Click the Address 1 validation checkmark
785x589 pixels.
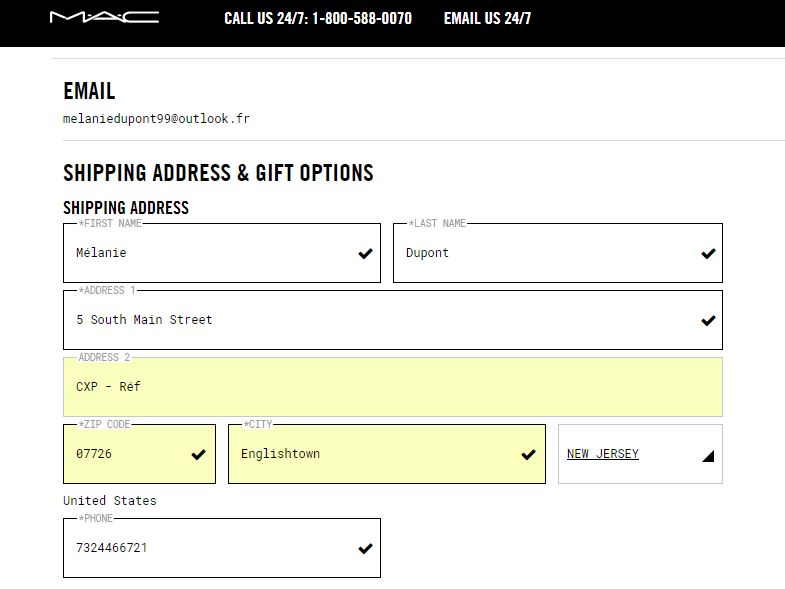708,321
